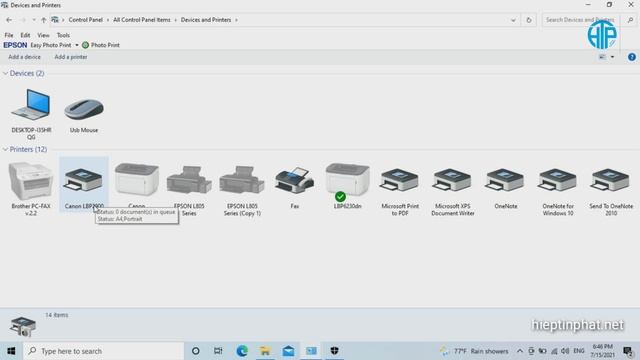Click the Change your view button
Screen dimensions: 640x360
[602, 57]
